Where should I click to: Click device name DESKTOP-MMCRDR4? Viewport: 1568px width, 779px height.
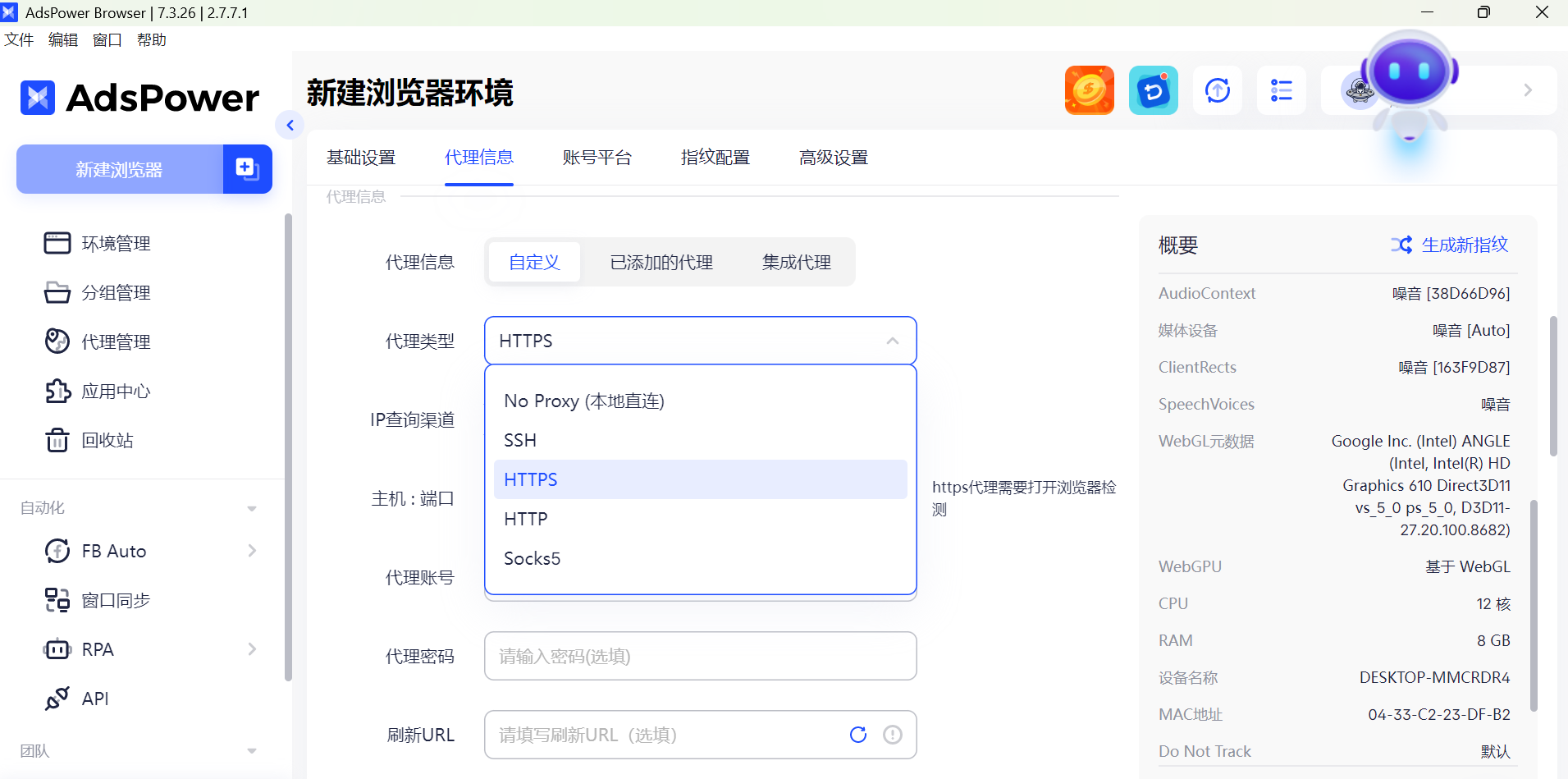point(1434,677)
